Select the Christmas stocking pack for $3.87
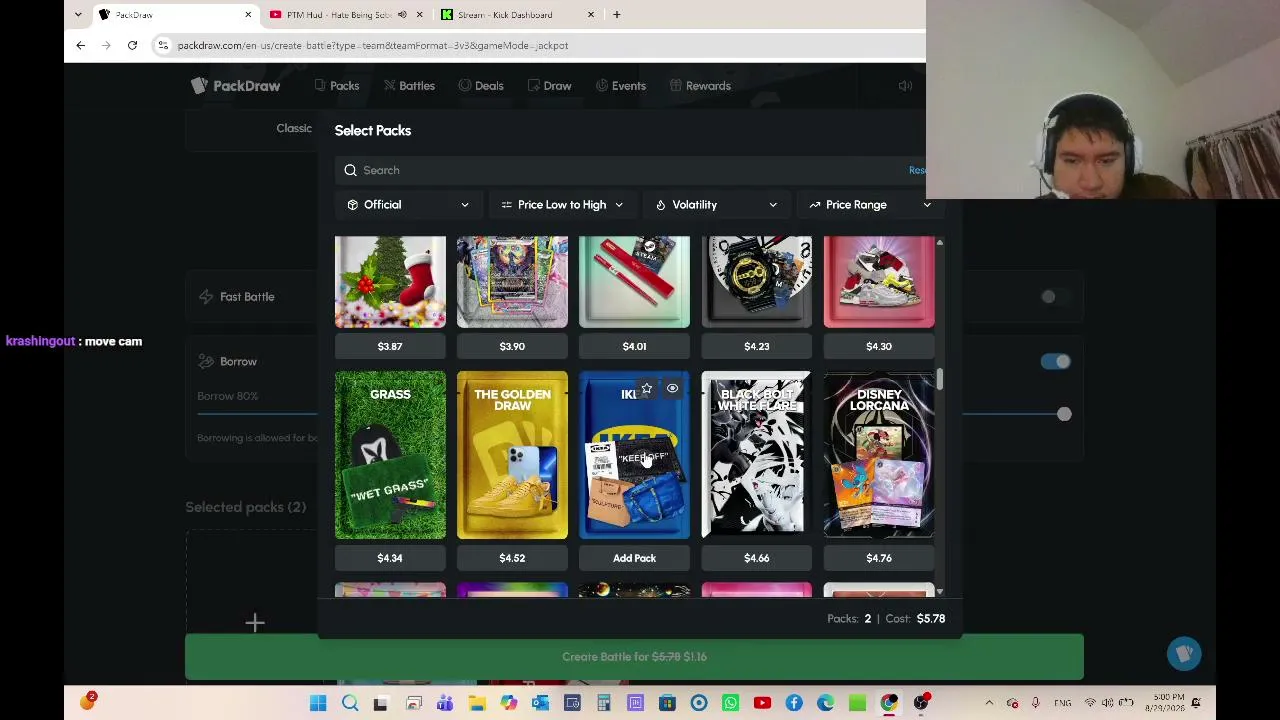Viewport: 1280px width, 720px height. [x=390, y=282]
